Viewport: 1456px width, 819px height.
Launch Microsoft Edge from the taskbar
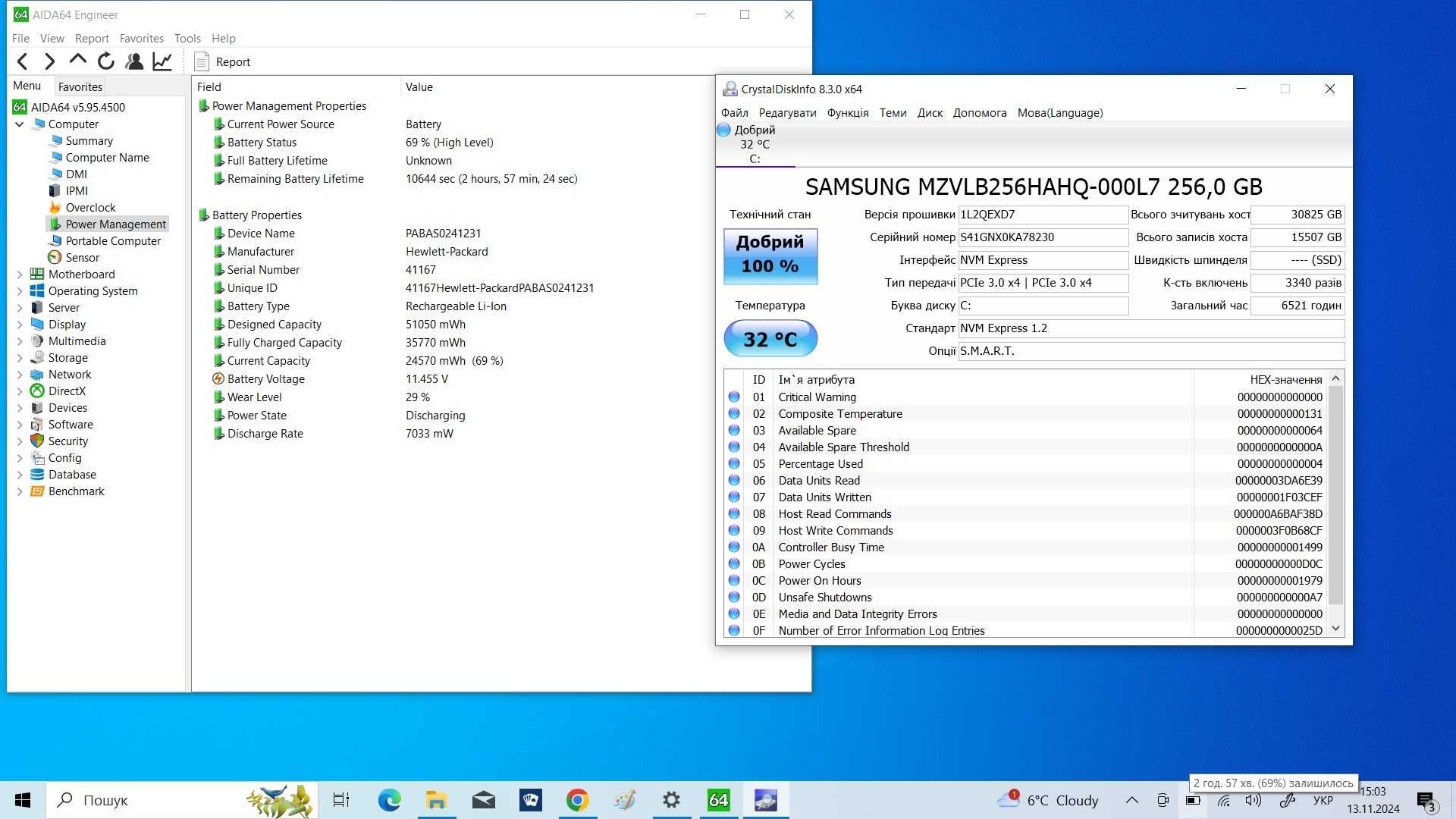(389, 800)
